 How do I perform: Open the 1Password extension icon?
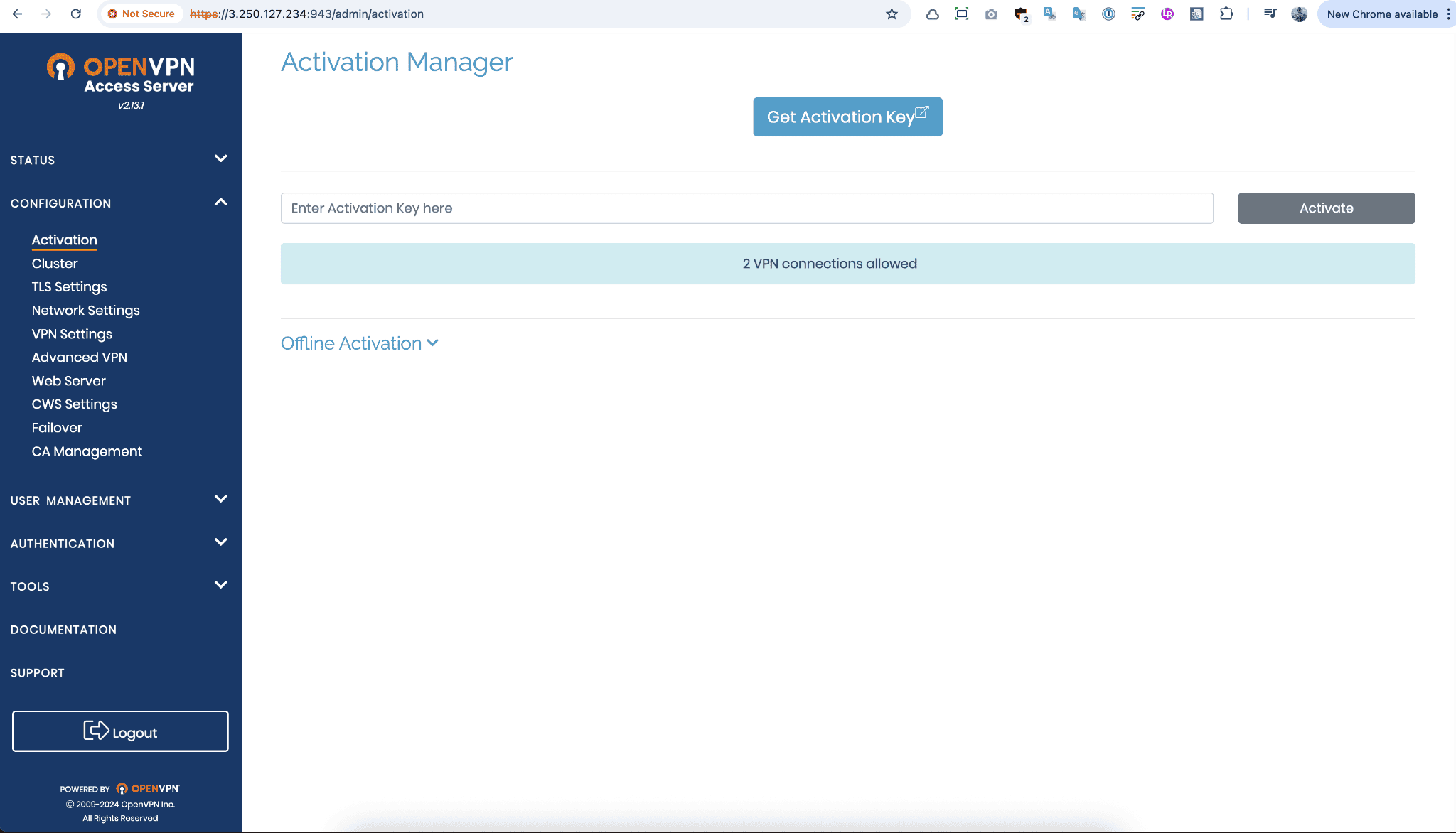click(1108, 14)
